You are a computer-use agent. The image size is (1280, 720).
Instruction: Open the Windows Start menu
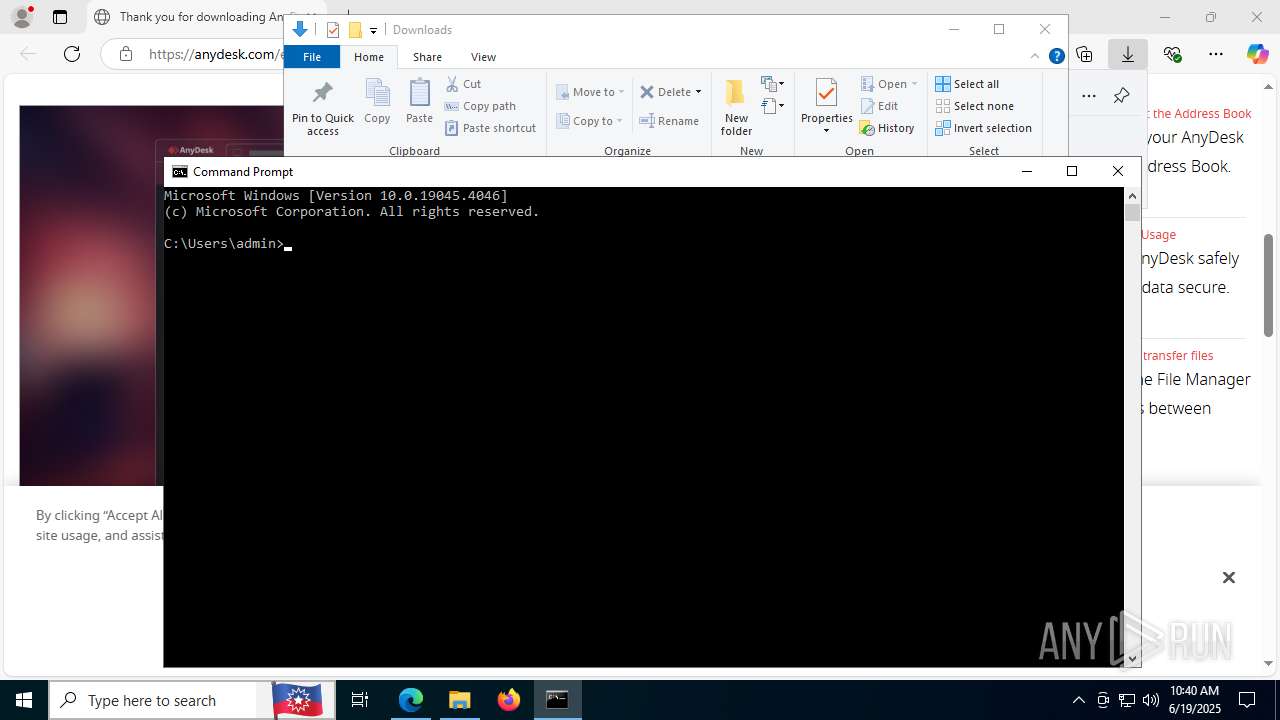pos(24,700)
